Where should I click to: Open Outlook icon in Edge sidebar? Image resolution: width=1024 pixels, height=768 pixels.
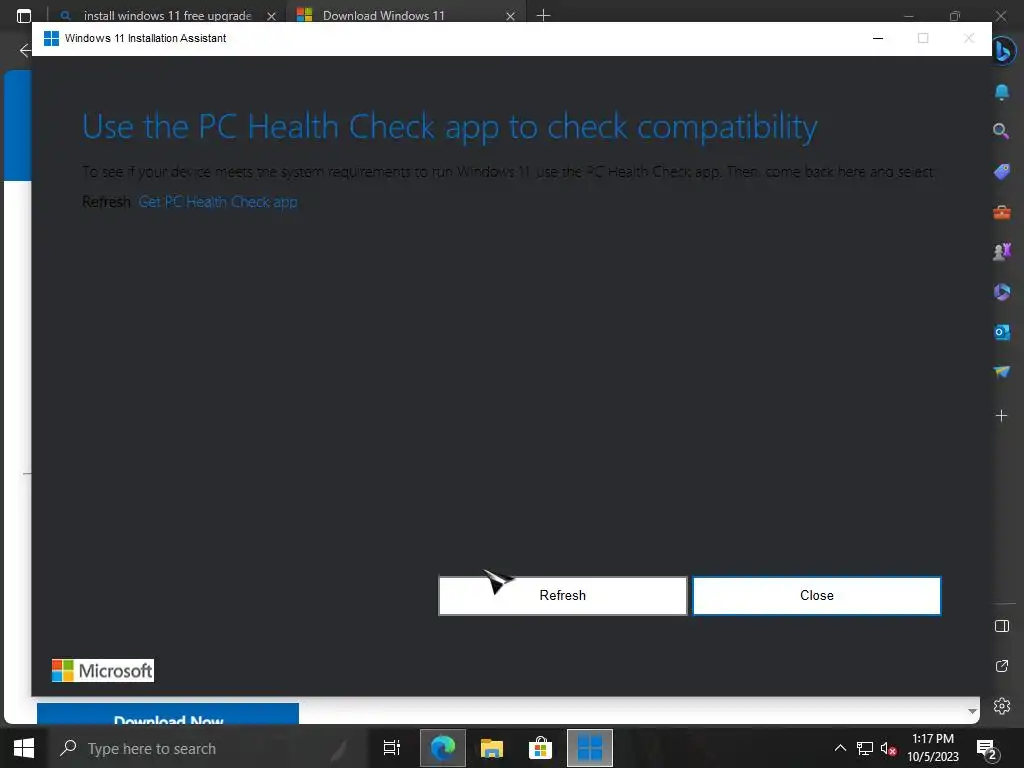coord(1002,332)
